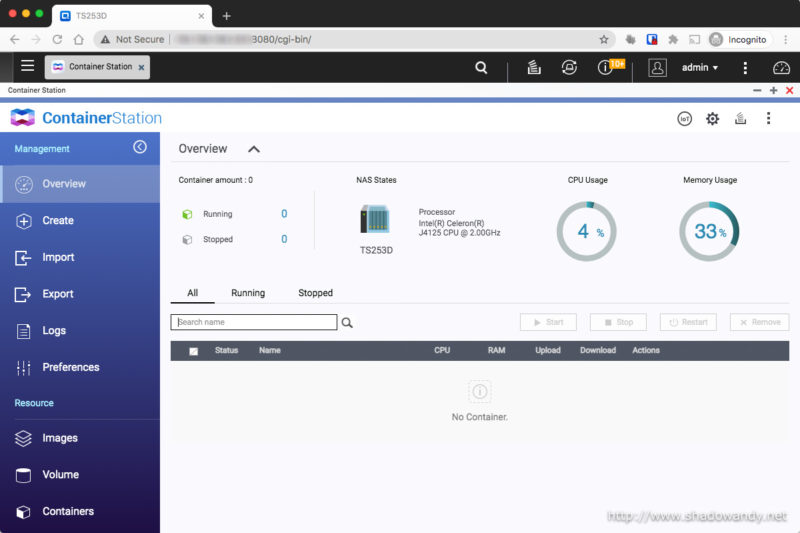Click the QTS search magnifier icon
The image size is (800, 533).
[481, 68]
